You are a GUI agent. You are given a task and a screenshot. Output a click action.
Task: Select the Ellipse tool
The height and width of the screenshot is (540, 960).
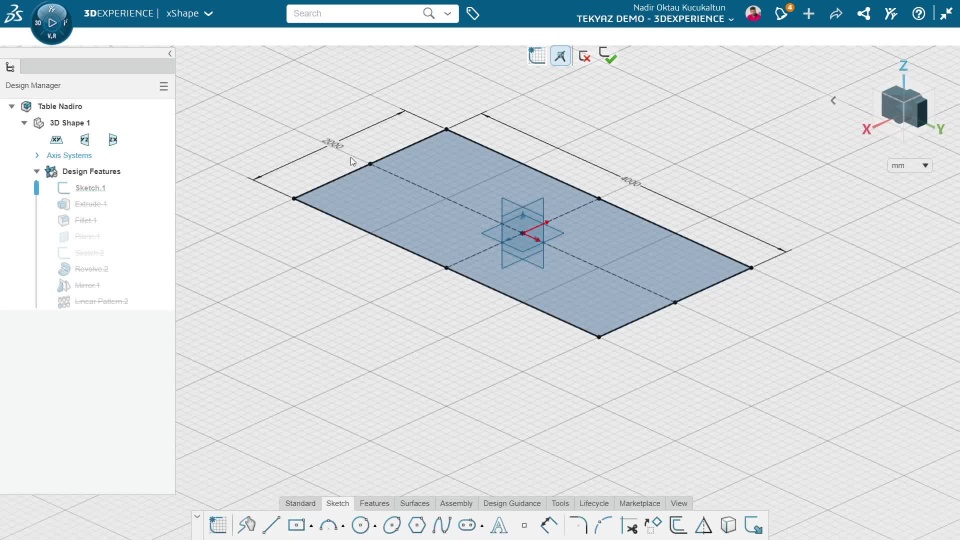point(392,525)
